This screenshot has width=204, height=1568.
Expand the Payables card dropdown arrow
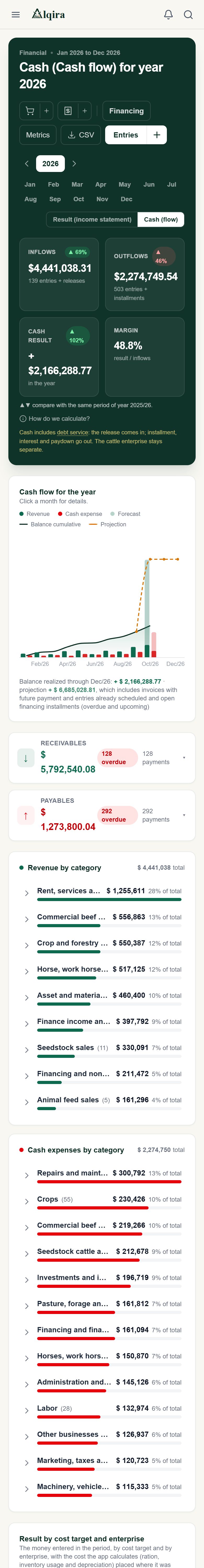point(184,816)
